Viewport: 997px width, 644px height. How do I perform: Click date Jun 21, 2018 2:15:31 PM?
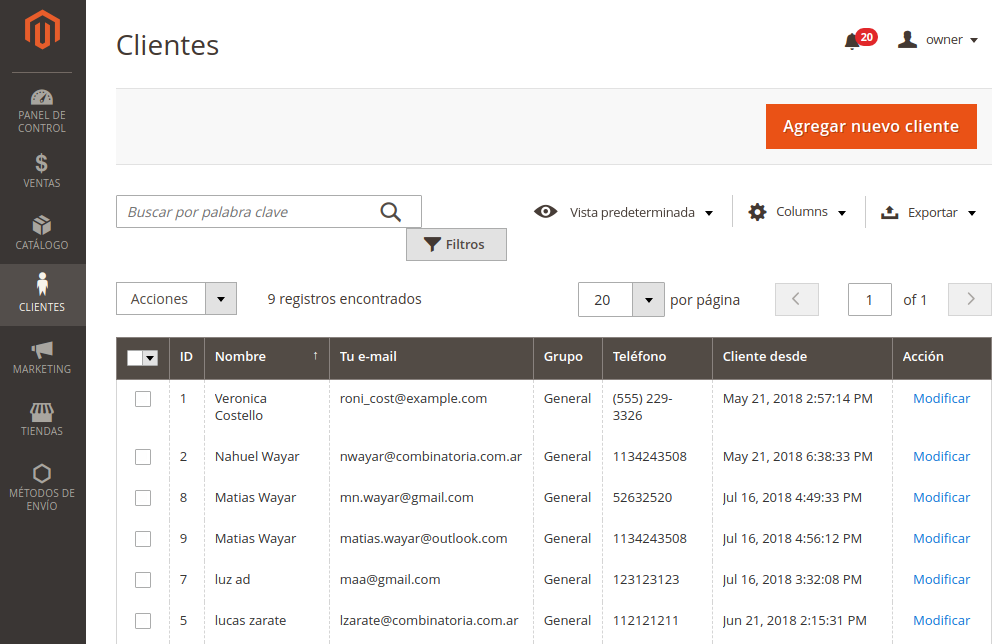point(794,620)
